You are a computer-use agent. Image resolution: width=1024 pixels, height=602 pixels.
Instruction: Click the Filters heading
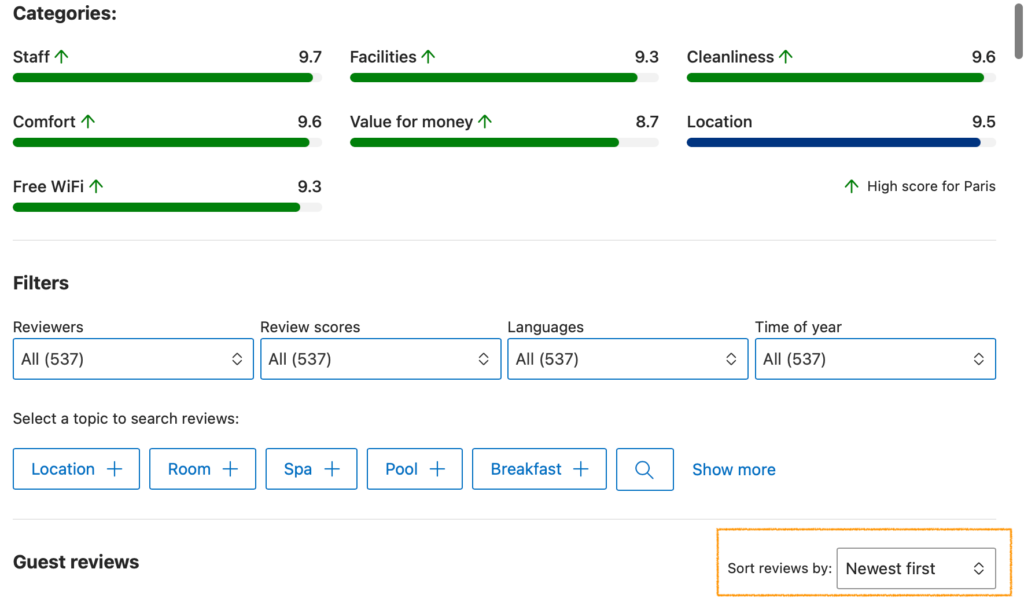[40, 283]
